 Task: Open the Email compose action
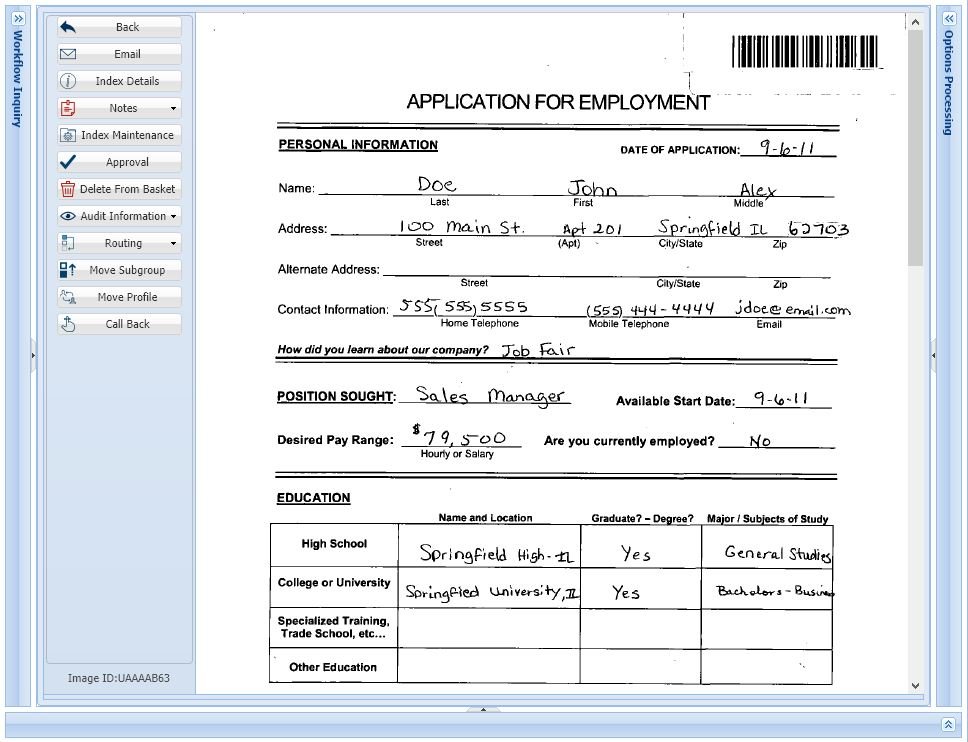coord(67,53)
